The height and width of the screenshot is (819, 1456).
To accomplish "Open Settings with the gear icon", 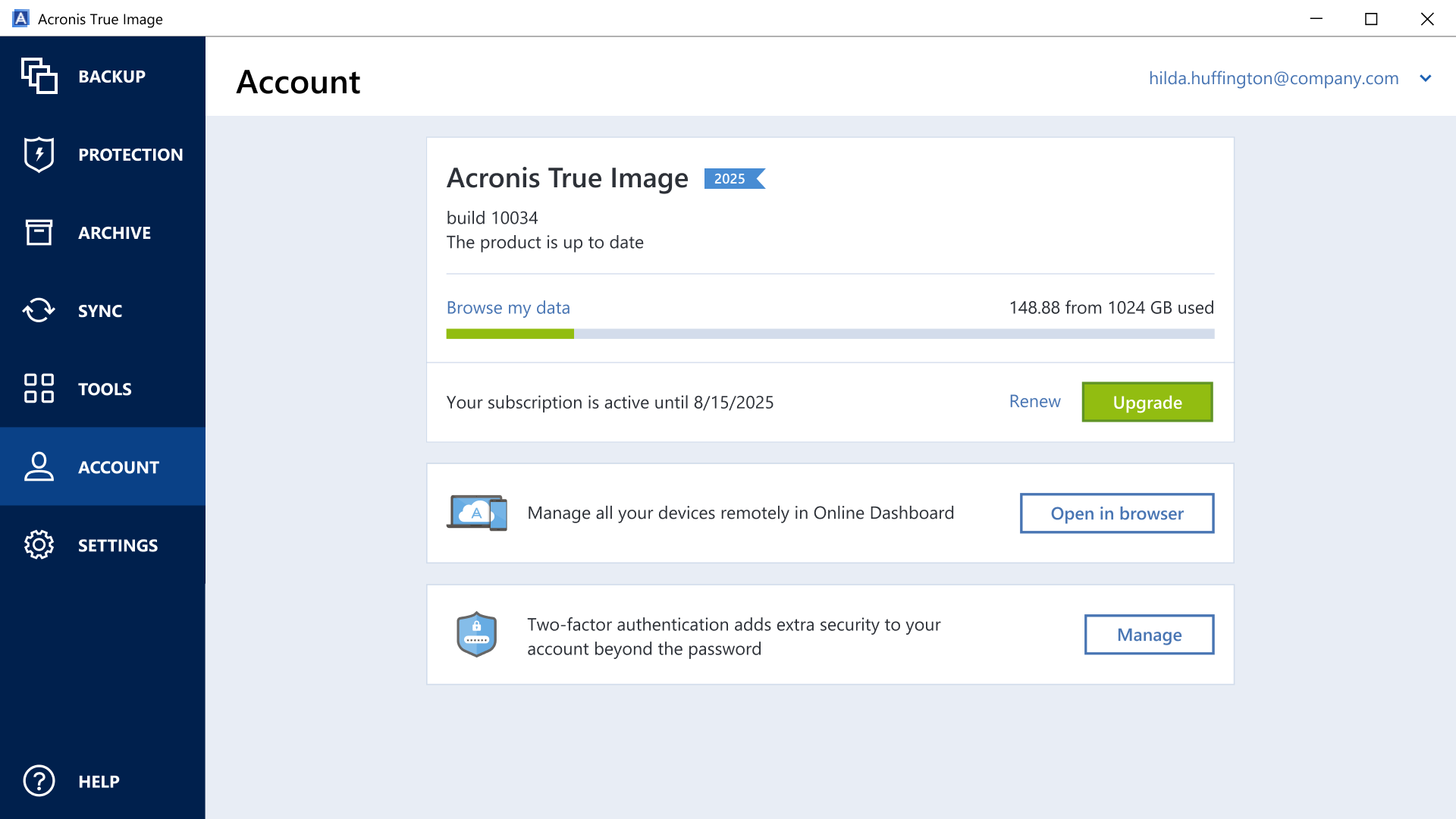I will point(39,544).
